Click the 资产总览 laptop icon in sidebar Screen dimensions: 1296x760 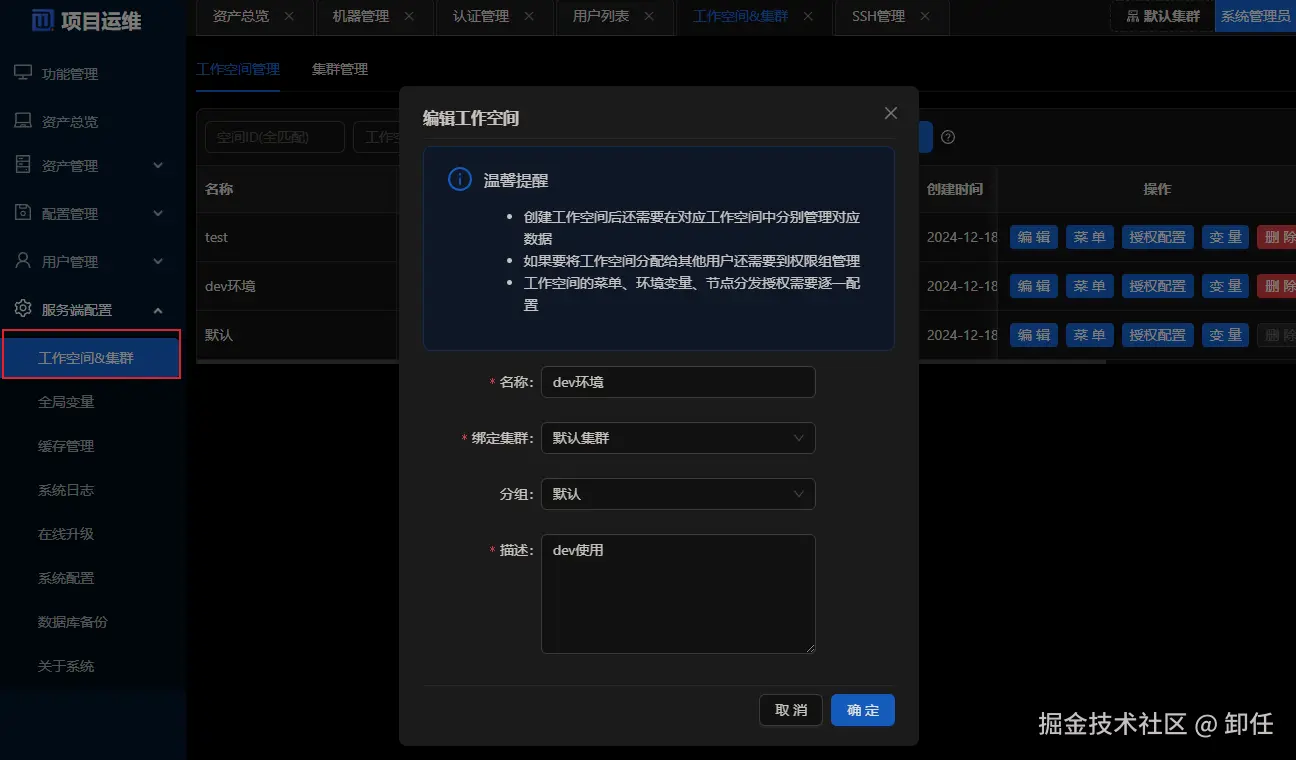click(x=22, y=121)
